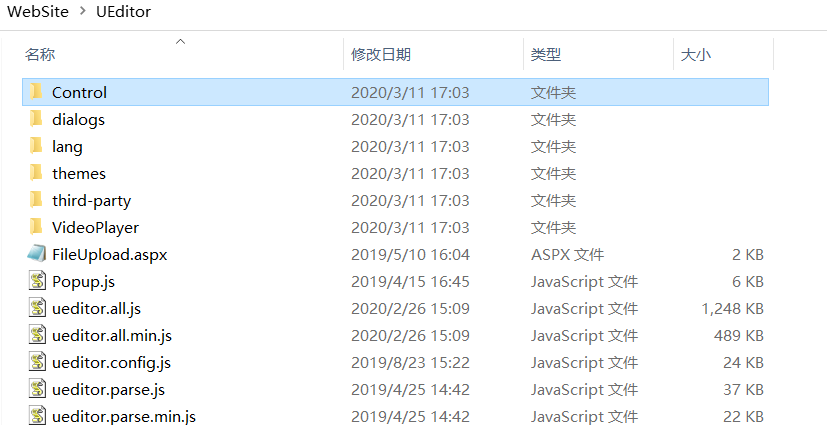The image size is (827, 425).
Task: Click the lang folder icon
Action: (37, 146)
